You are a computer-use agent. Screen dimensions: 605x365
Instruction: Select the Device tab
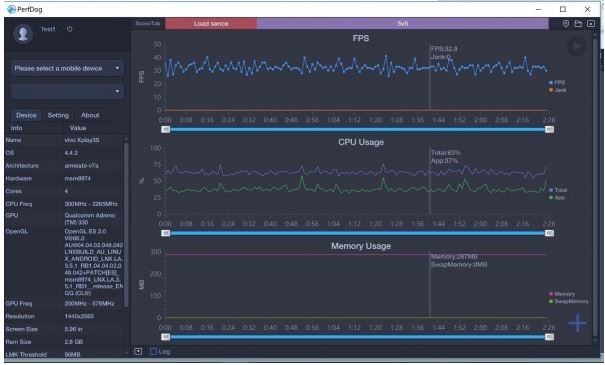point(26,115)
